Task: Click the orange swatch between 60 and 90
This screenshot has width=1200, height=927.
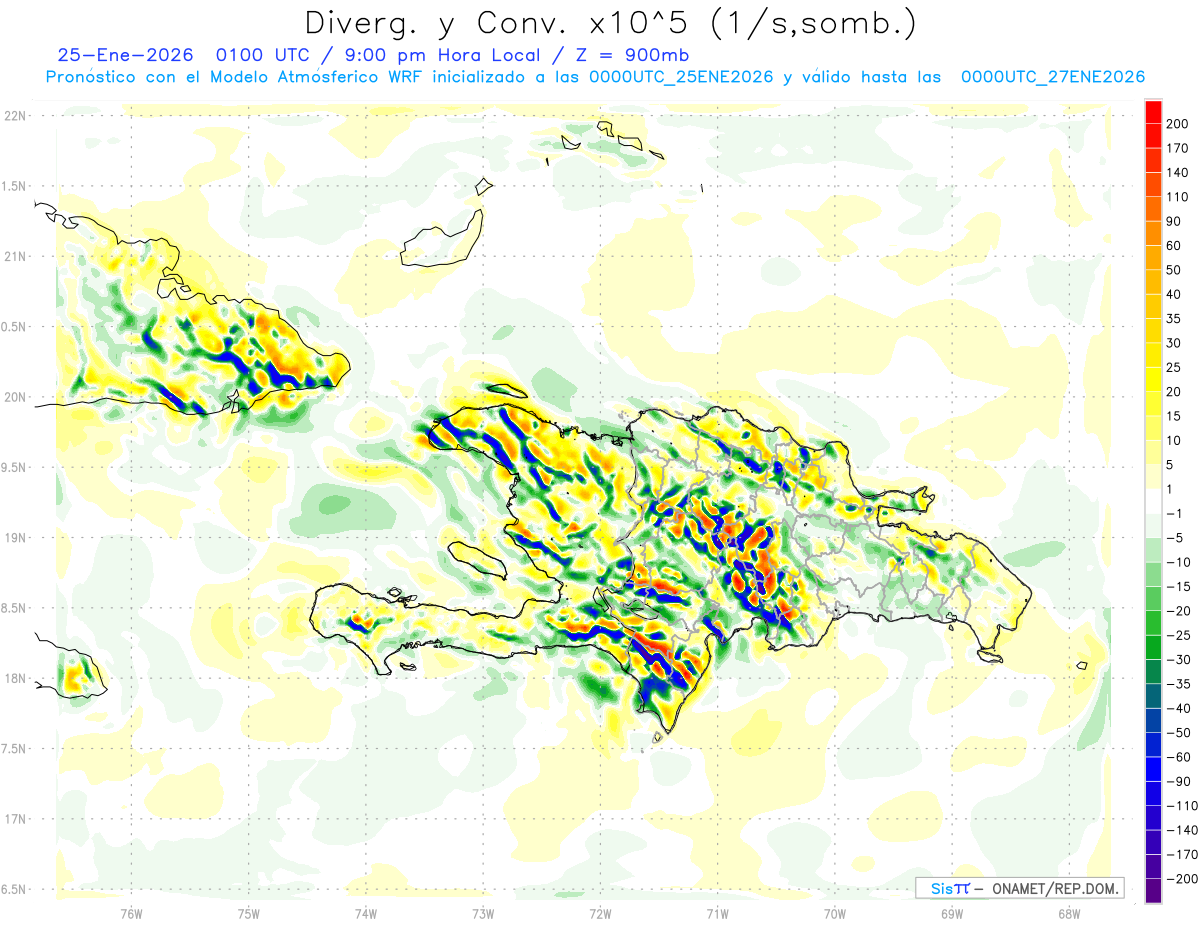Action: point(1153,233)
